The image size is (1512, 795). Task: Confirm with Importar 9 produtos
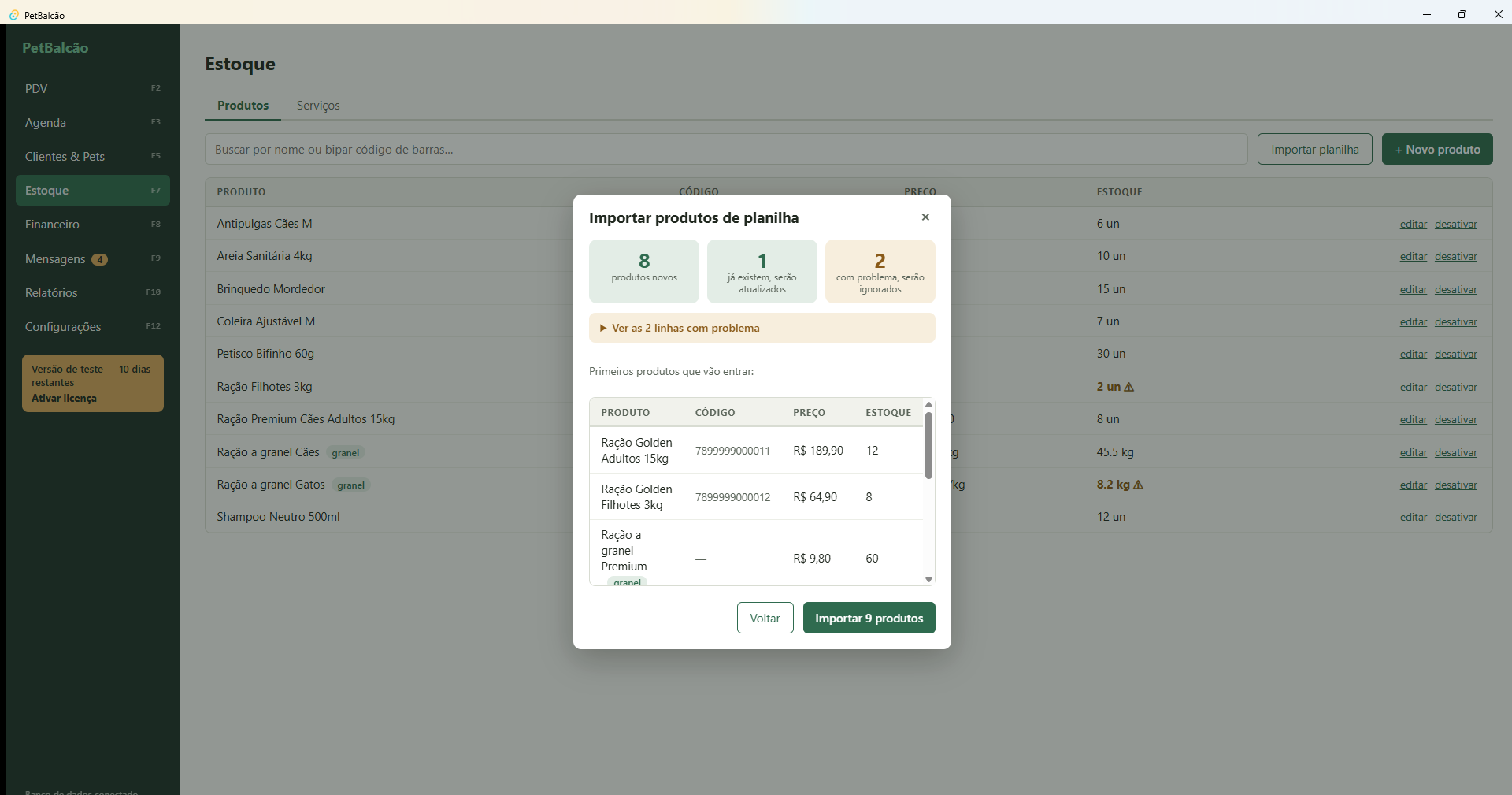pyautogui.click(x=869, y=618)
